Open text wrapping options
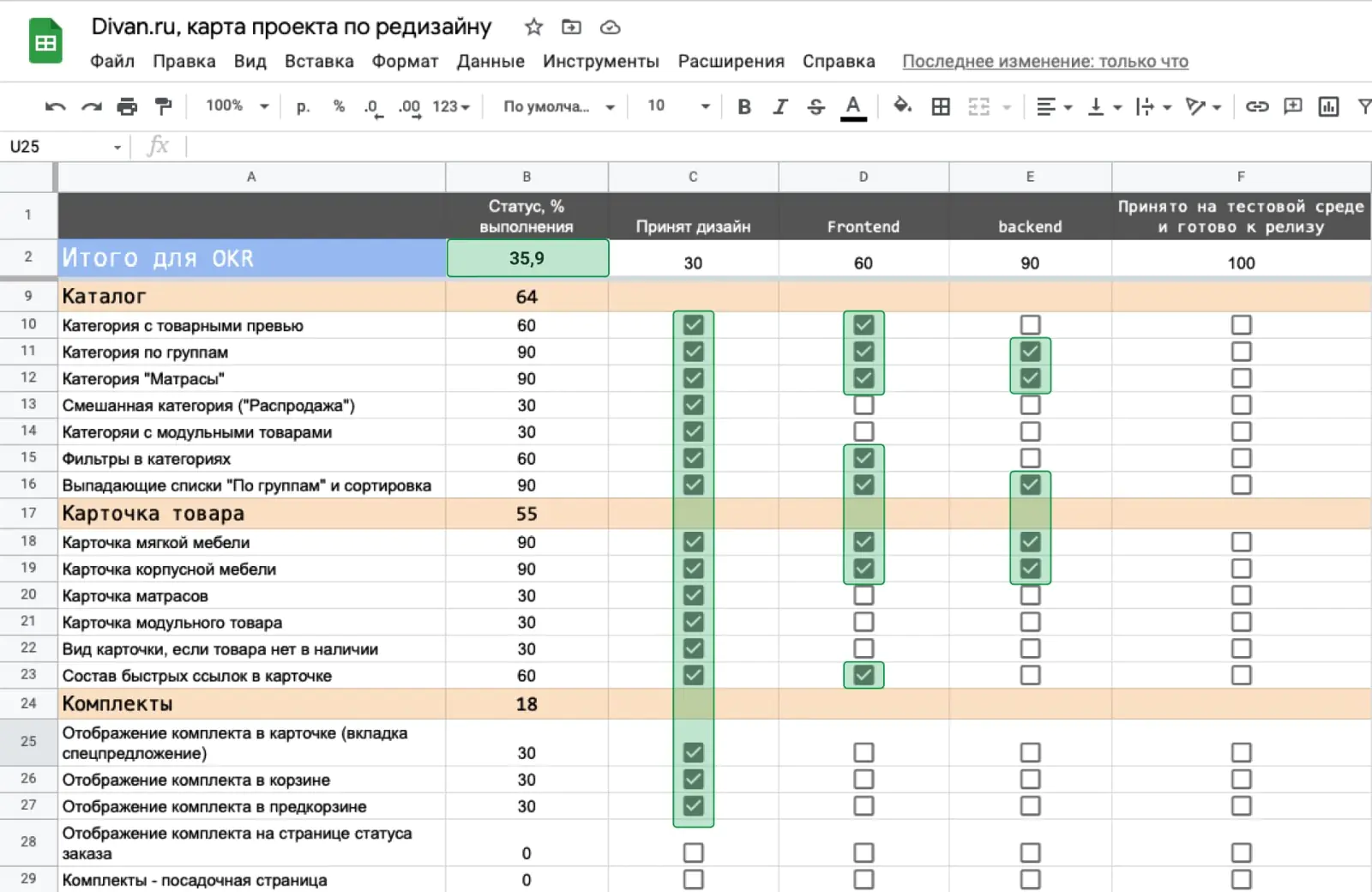 pyautogui.click(x=1153, y=106)
